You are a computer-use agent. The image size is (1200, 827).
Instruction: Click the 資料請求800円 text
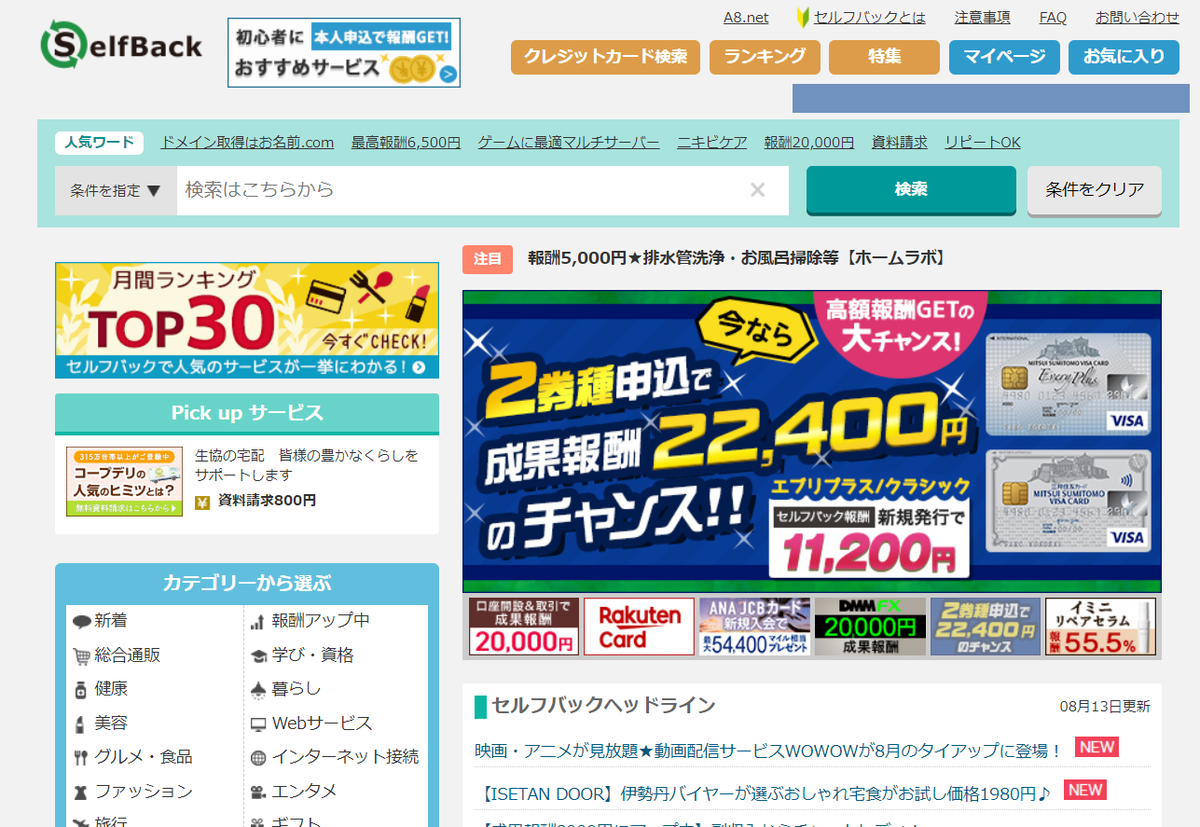(x=267, y=501)
